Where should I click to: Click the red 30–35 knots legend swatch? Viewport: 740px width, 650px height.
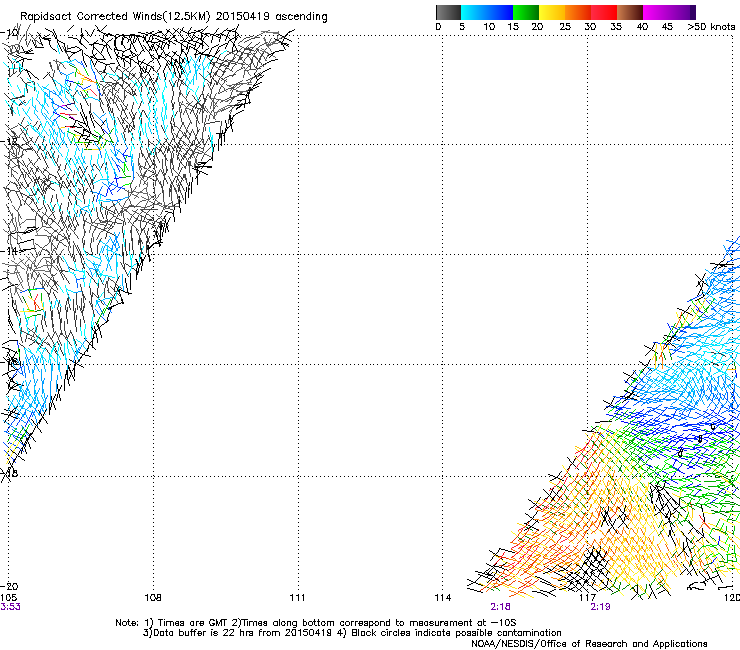pos(604,12)
